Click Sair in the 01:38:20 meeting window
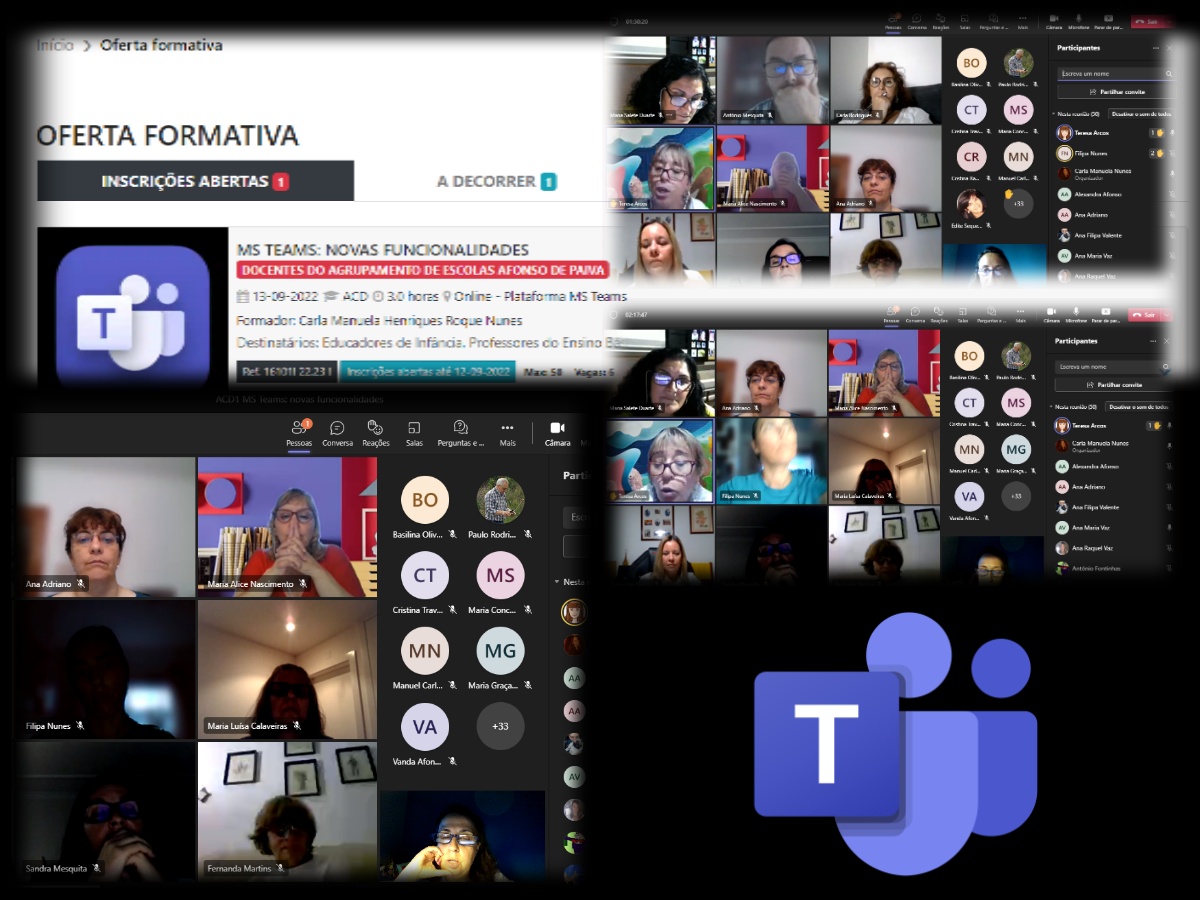 tap(1148, 21)
